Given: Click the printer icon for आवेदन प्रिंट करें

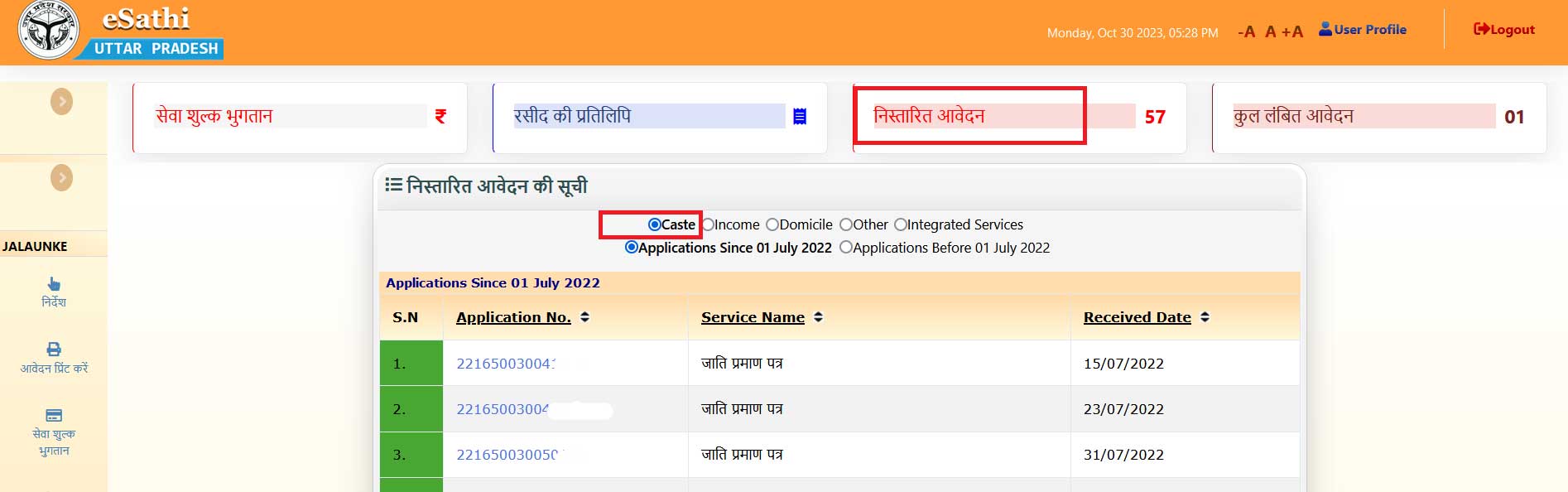Looking at the screenshot, I should [x=54, y=350].
